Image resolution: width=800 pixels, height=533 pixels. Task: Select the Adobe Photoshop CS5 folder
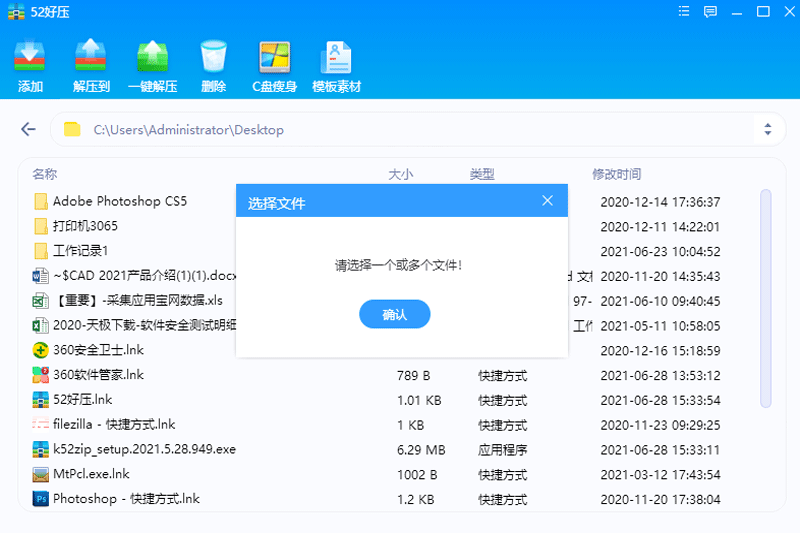[119, 201]
